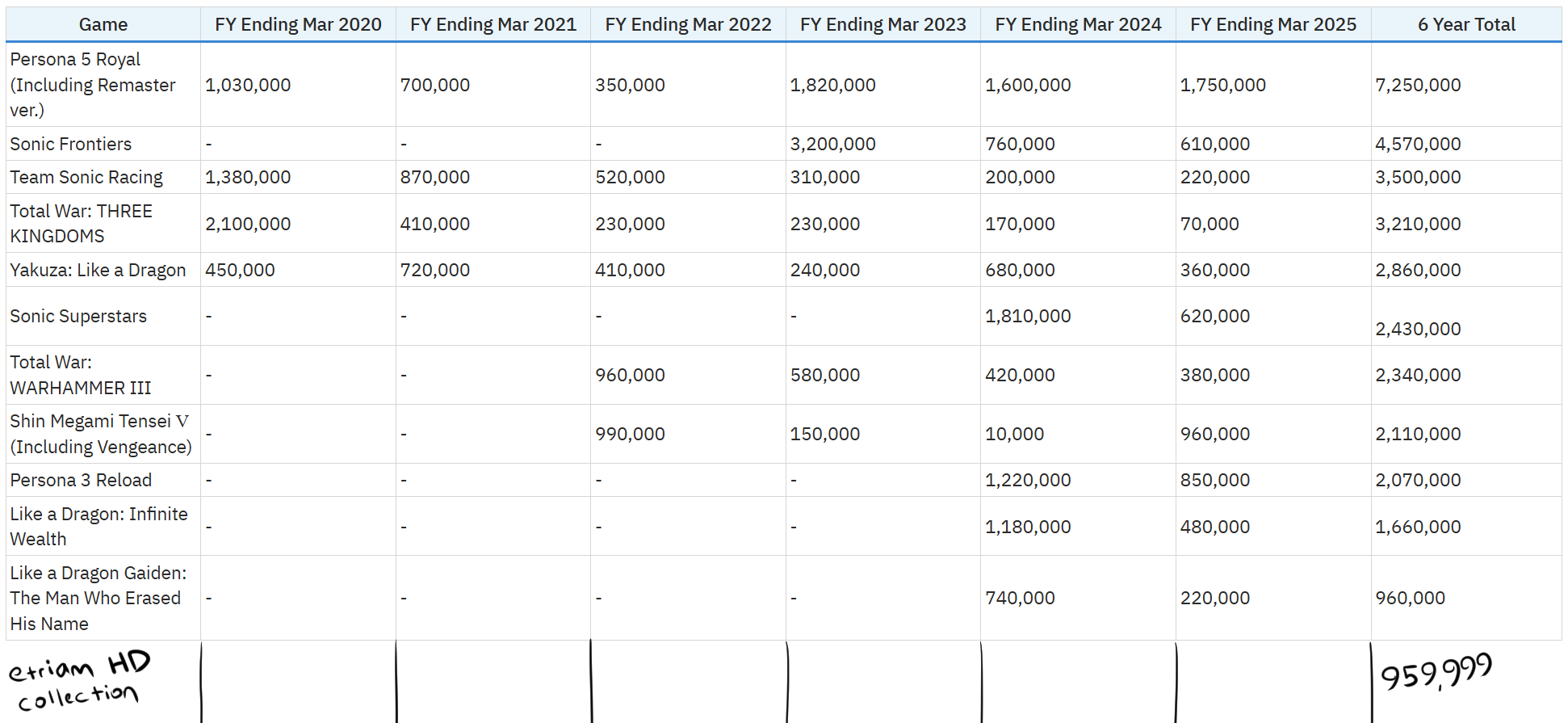Select the Yakuza: Like a Dragon cell
The height and width of the screenshot is (723, 1568).
[x=103, y=270]
